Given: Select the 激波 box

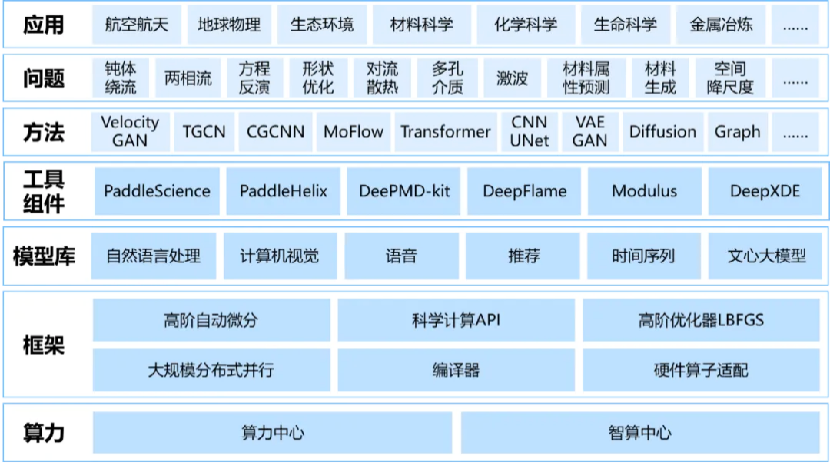Looking at the screenshot, I should (x=512, y=78).
